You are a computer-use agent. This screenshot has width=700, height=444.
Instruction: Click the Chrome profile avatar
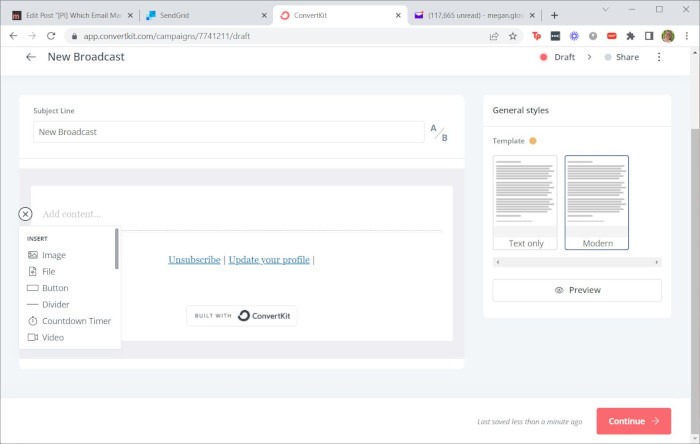point(668,36)
